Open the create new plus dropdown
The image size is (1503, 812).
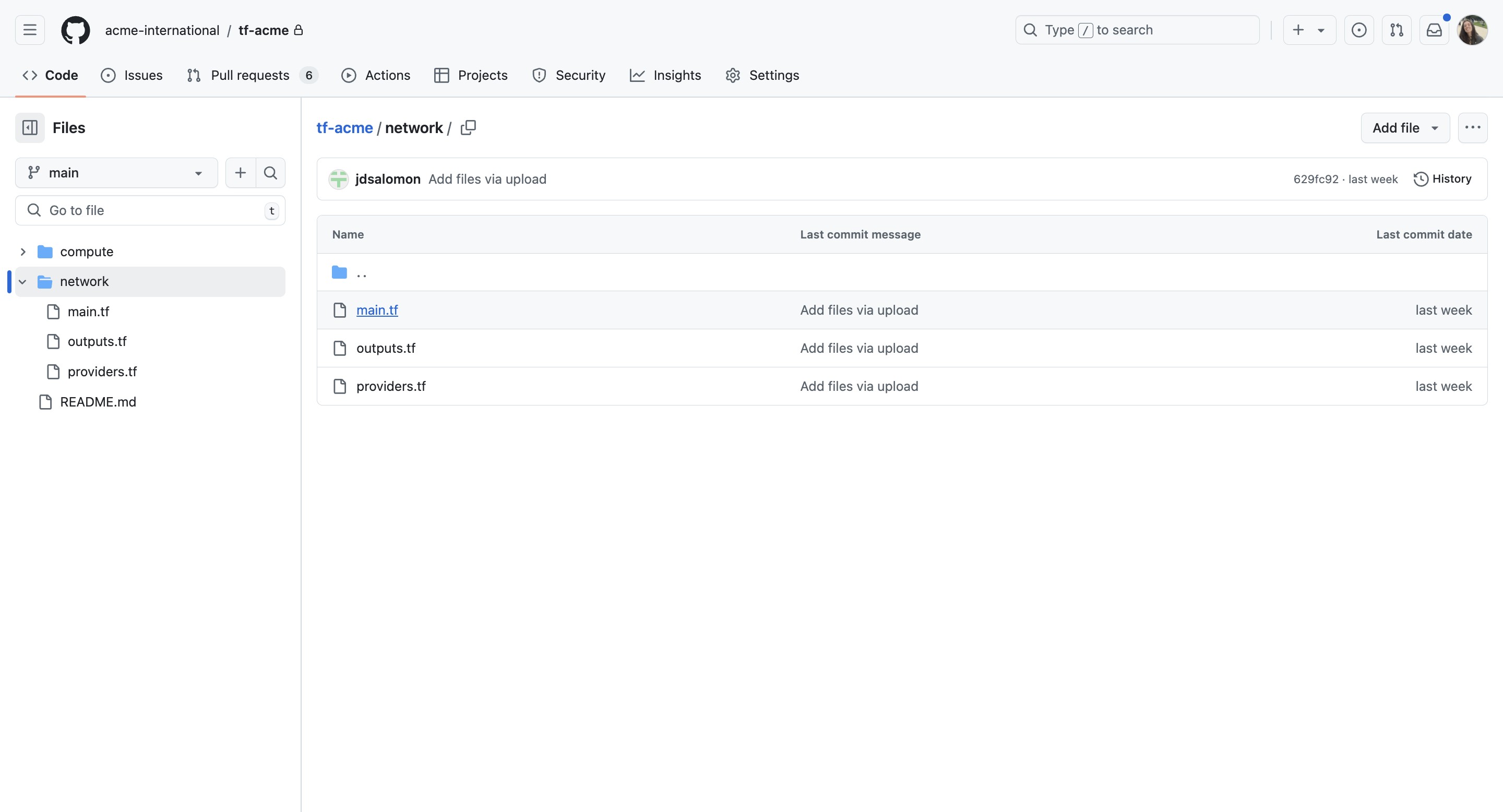pyautogui.click(x=1309, y=30)
